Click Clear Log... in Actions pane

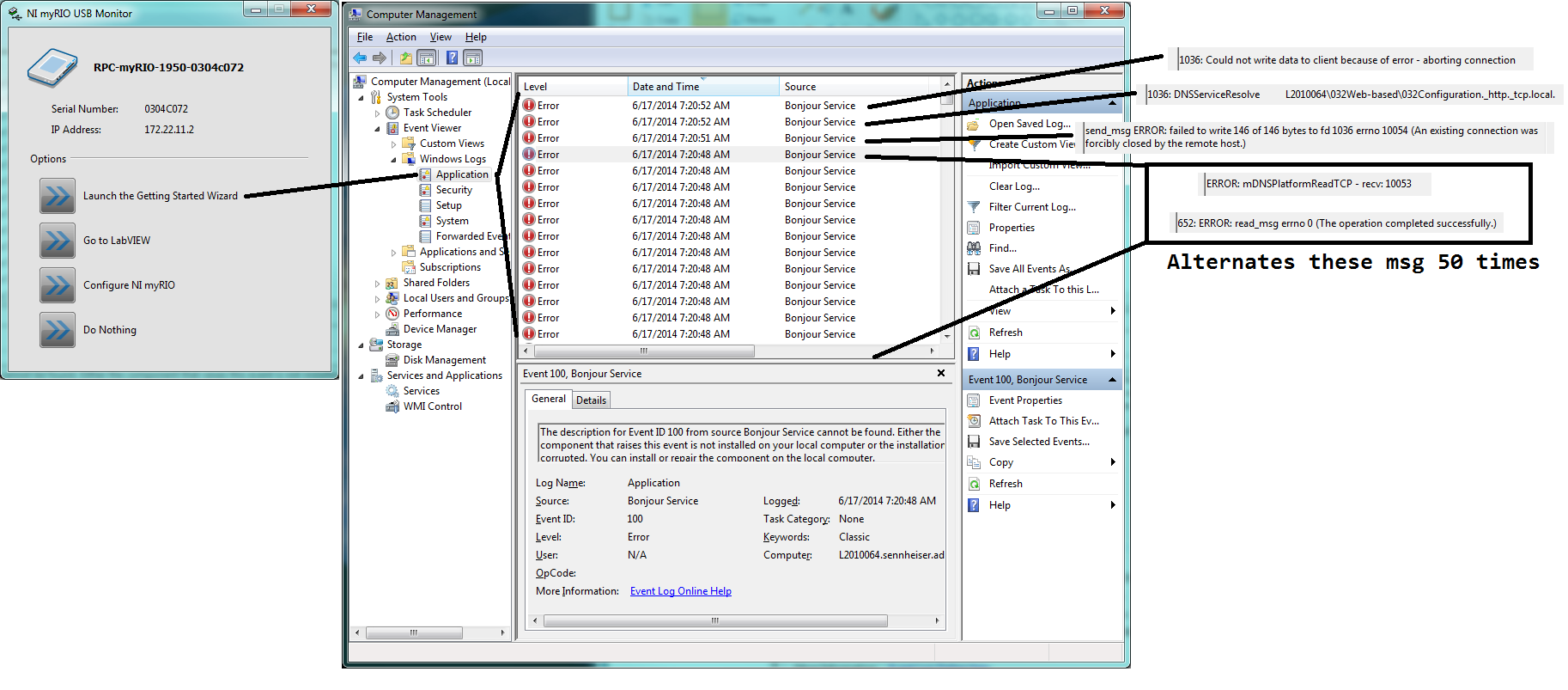(1014, 186)
